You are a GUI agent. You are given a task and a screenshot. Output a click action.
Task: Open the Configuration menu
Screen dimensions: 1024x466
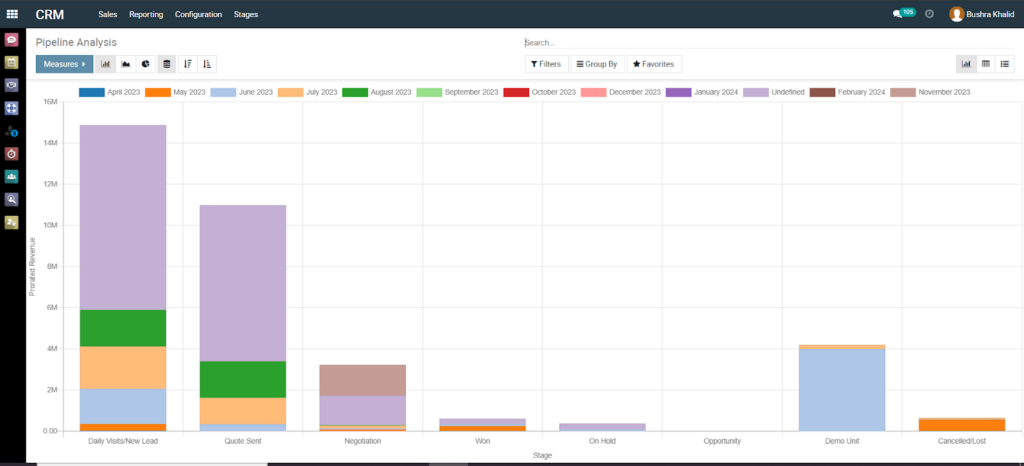pos(198,15)
